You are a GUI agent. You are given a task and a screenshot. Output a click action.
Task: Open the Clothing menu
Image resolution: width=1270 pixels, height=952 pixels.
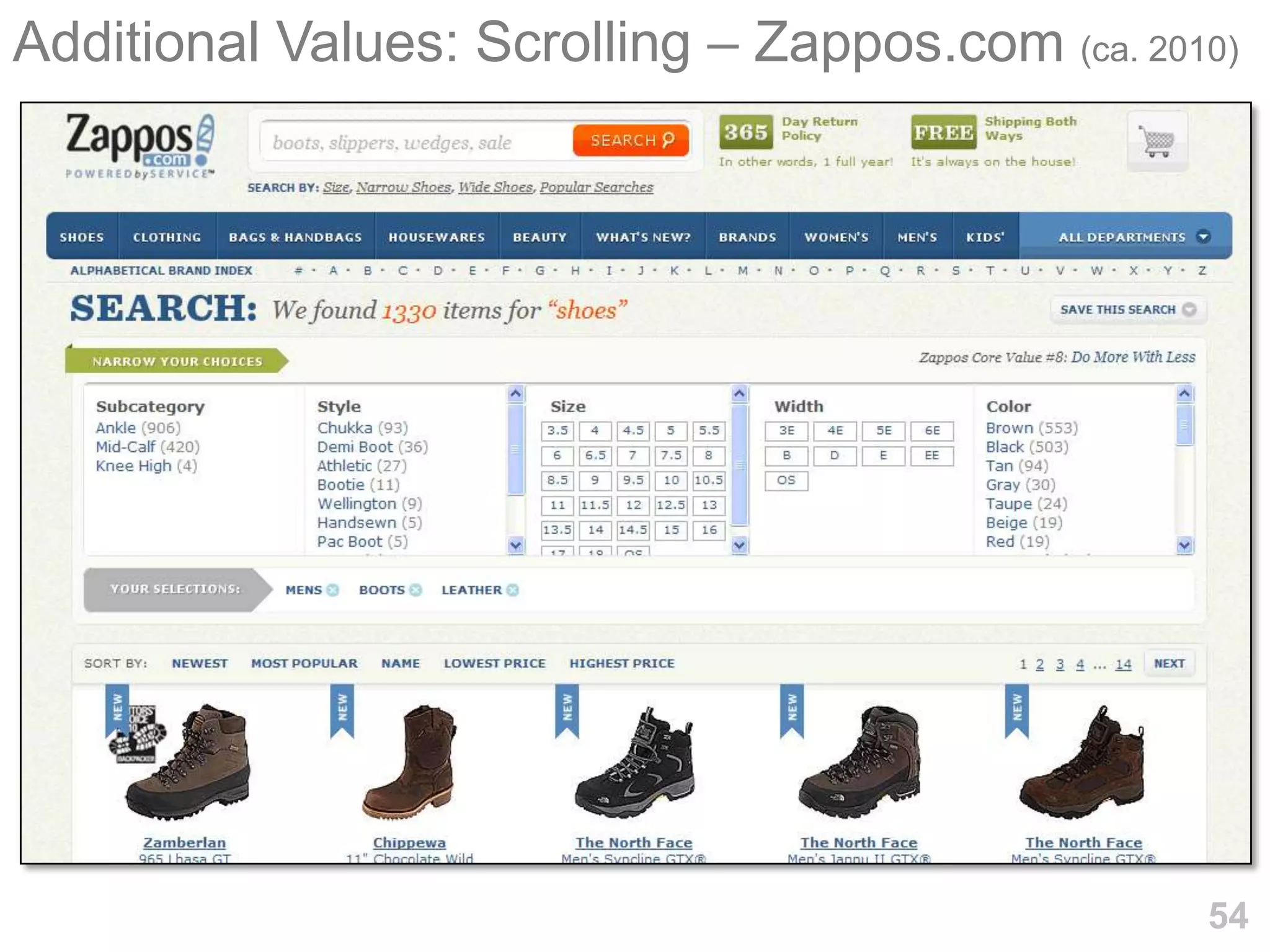pyautogui.click(x=167, y=237)
